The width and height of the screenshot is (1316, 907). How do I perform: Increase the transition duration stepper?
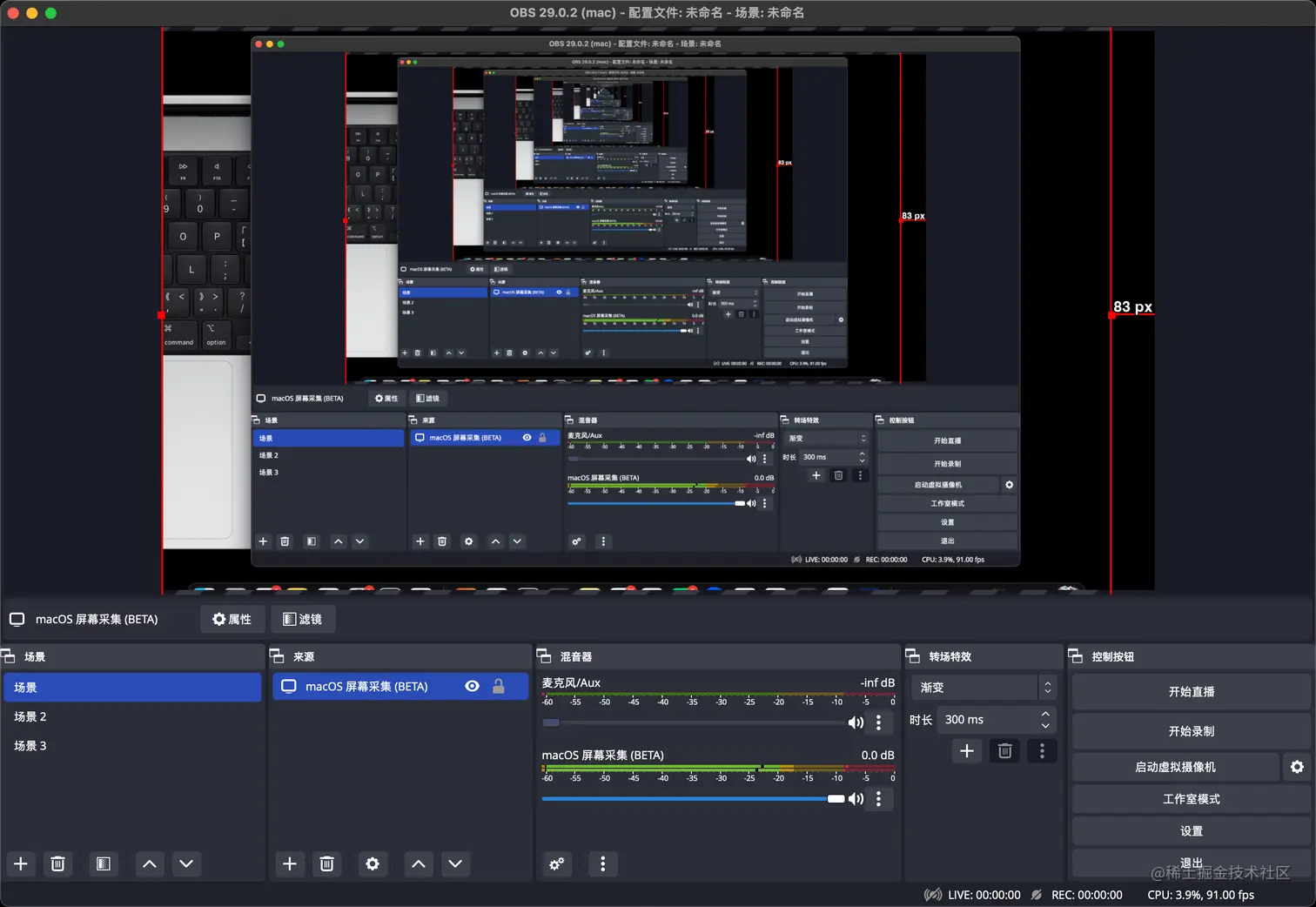pos(1045,714)
